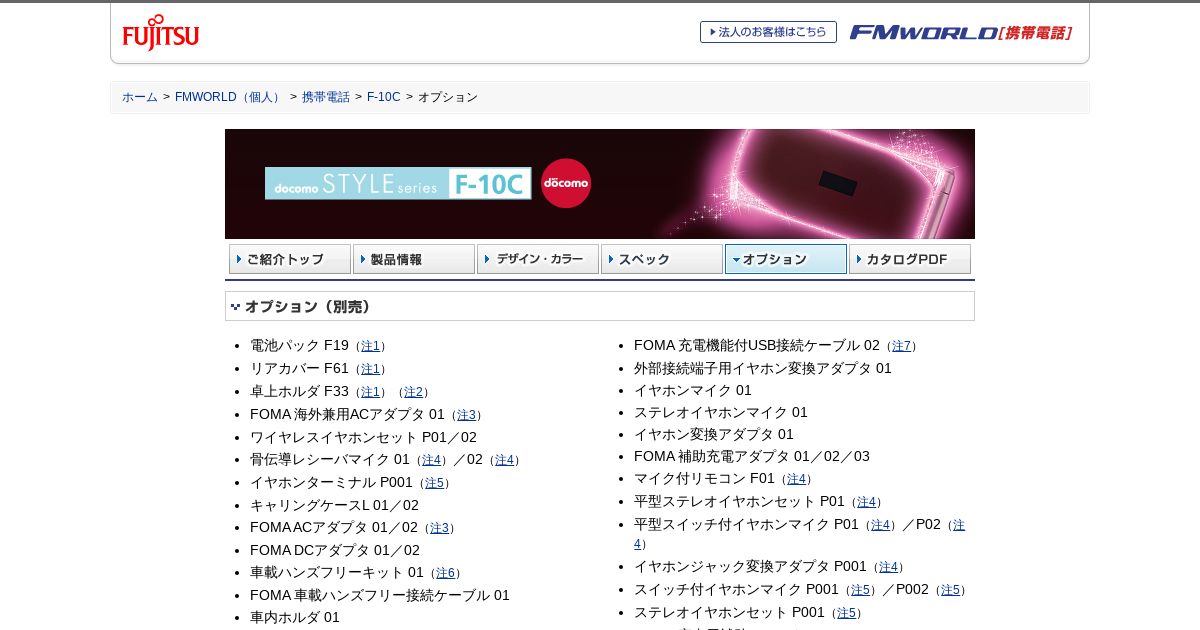Click the text FOMA DCアダプタ 01／02
Viewport: 1200px width, 630px height.
tap(335, 550)
